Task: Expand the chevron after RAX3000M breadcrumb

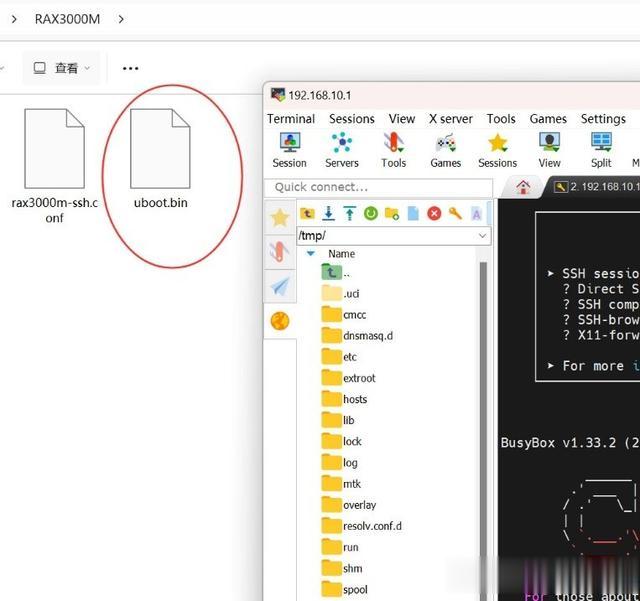Action: 121,19
